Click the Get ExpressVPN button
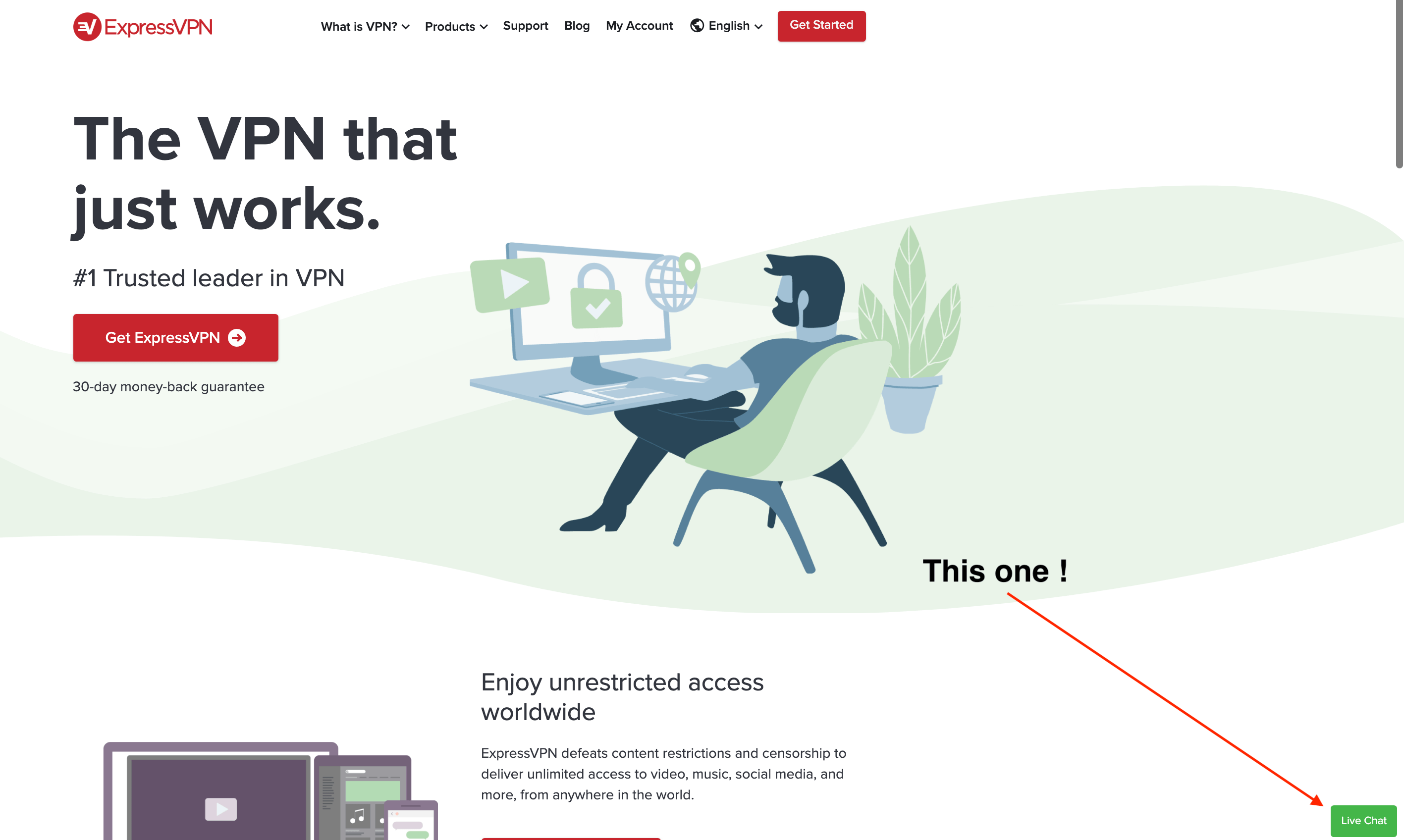1404x840 pixels. tap(175, 337)
